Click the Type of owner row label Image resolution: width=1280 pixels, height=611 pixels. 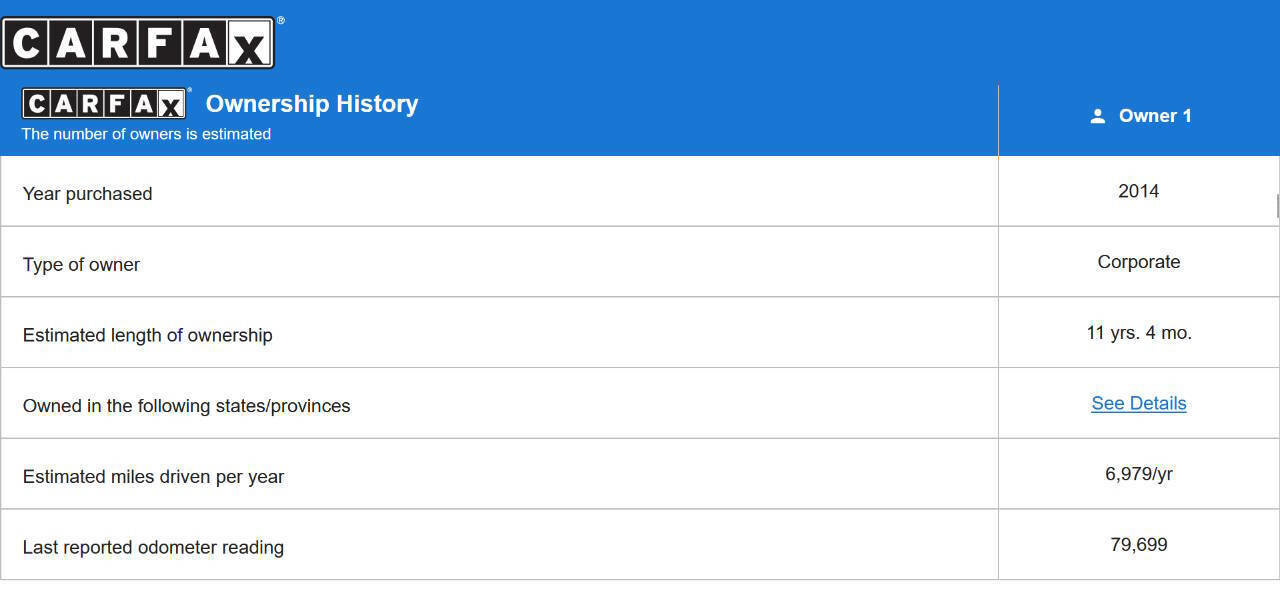coord(81,265)
